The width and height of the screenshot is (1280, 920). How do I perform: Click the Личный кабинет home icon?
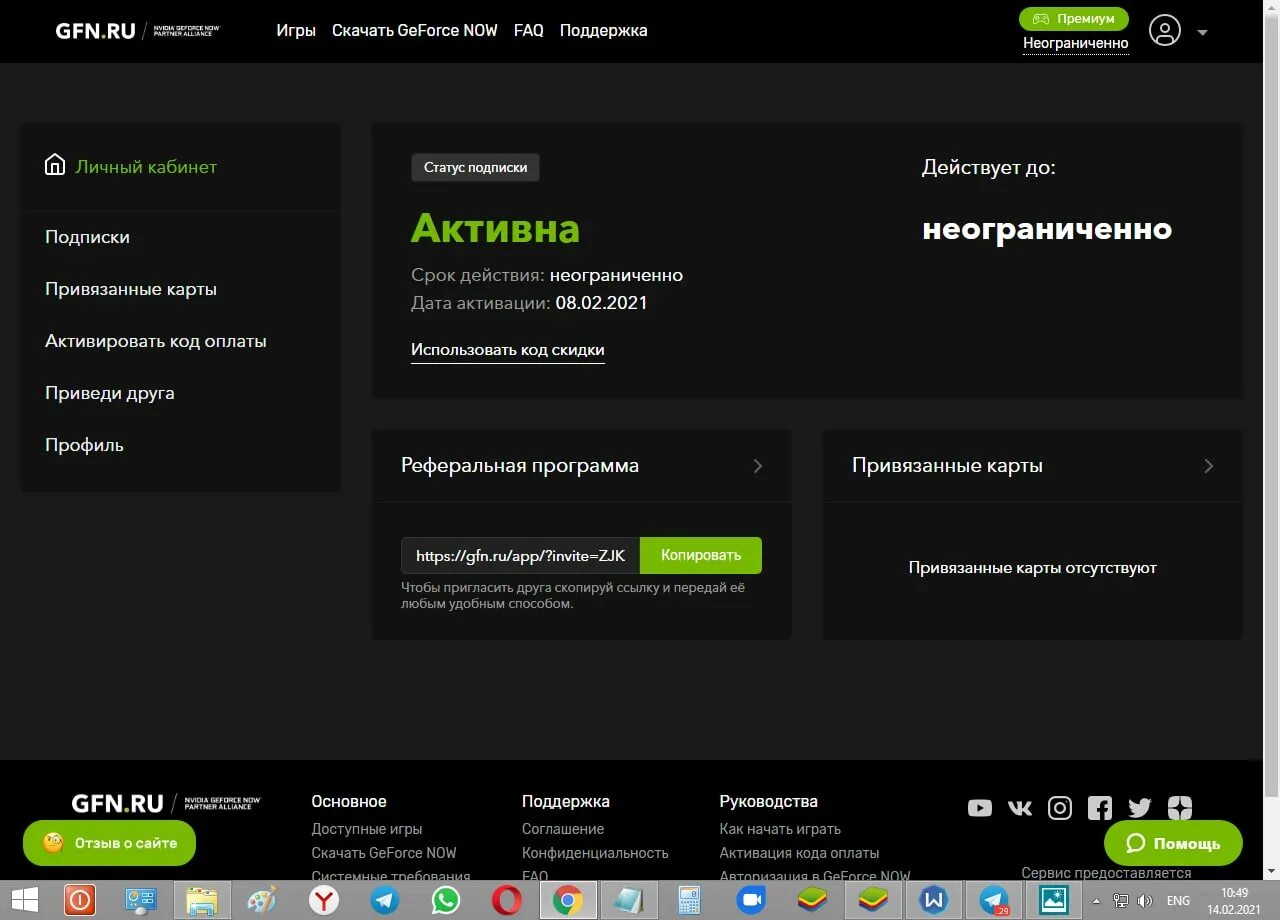point(55,165)
